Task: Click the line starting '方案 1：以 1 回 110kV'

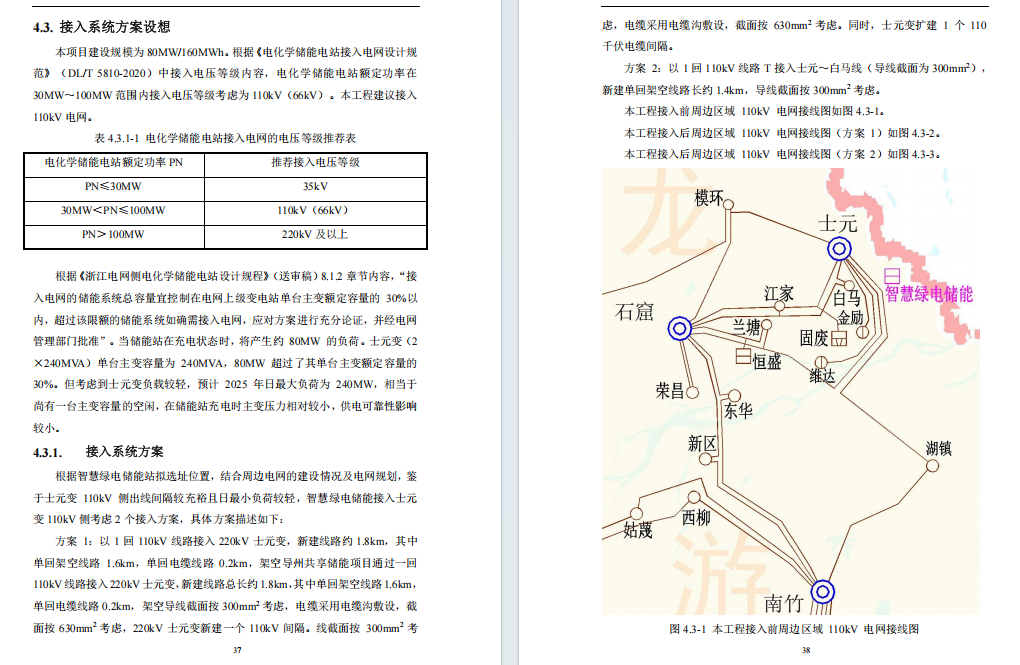Action: point(237,541)
